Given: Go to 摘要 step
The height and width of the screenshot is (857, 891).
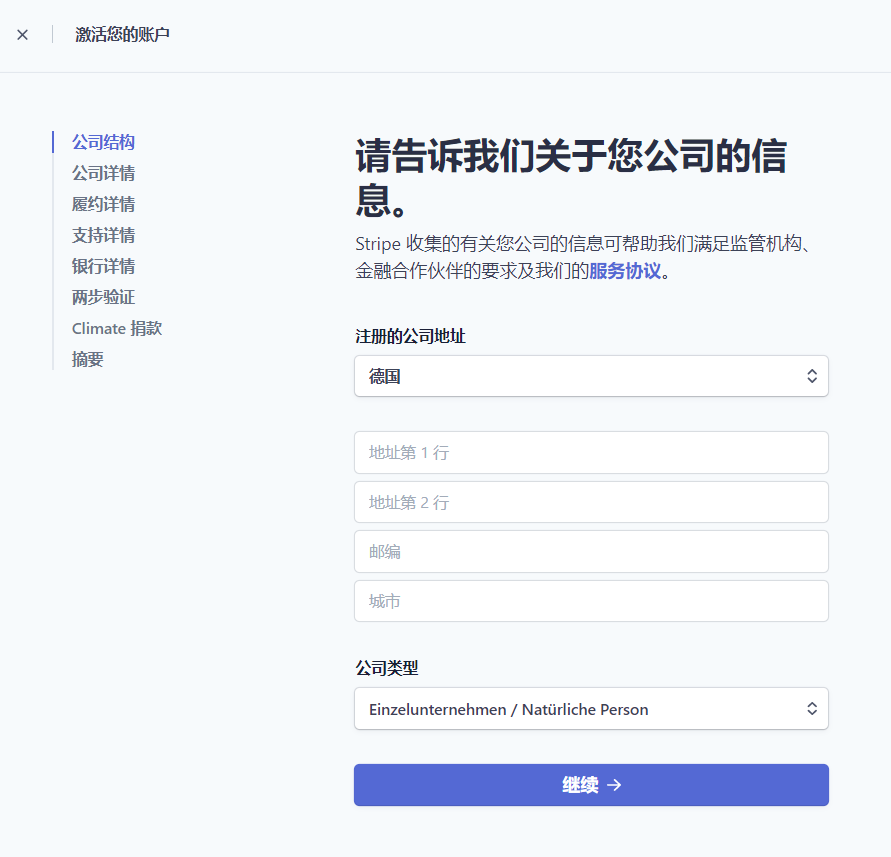Looking at the screenshot, I should click(x=88, y=359).
